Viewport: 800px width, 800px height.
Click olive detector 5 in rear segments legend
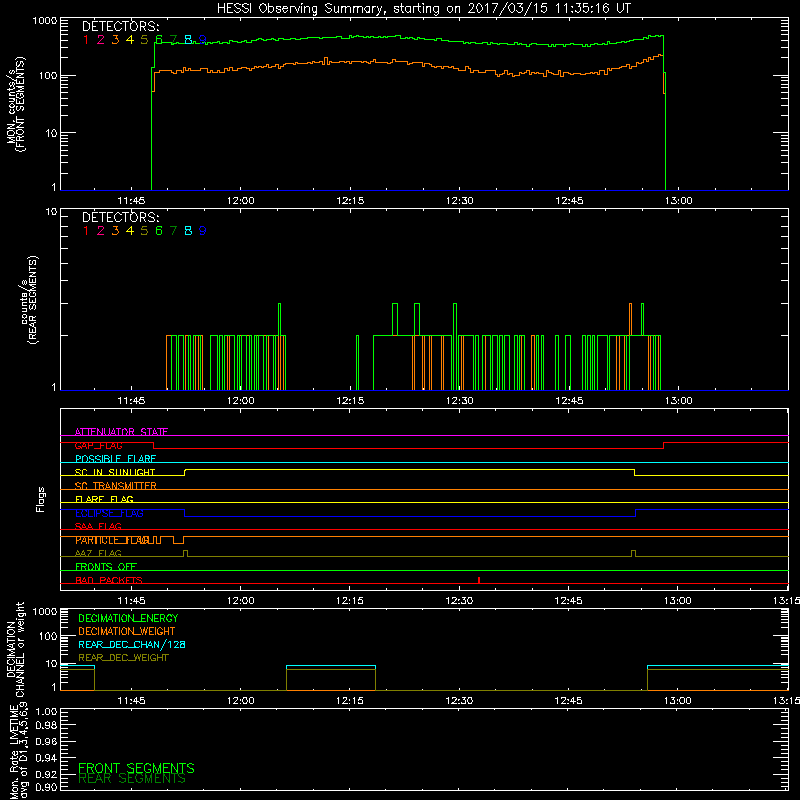click(x=144, y=231)
